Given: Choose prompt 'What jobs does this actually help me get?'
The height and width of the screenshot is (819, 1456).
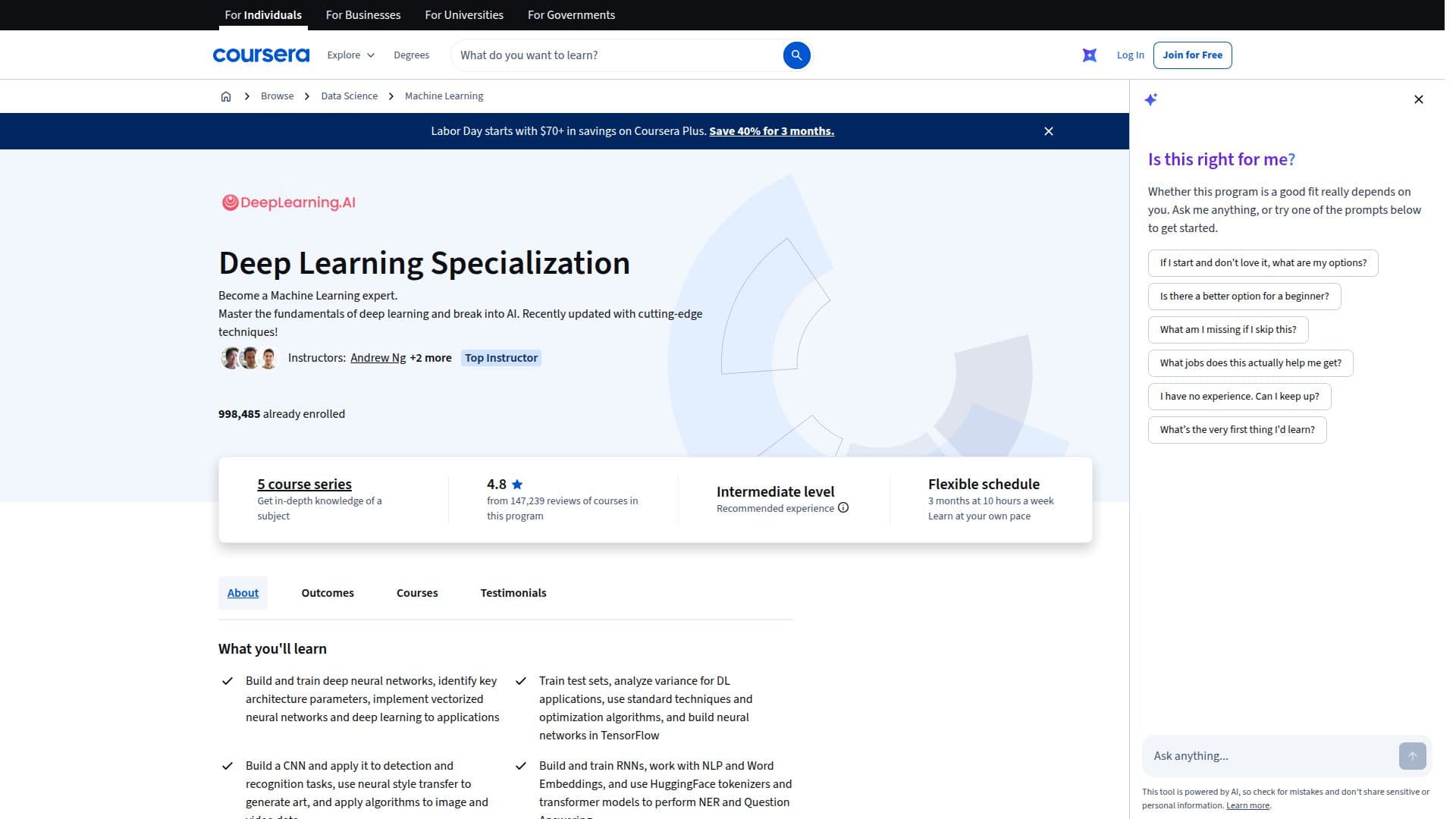Looking at the screenshot, I should (1250, 363).
